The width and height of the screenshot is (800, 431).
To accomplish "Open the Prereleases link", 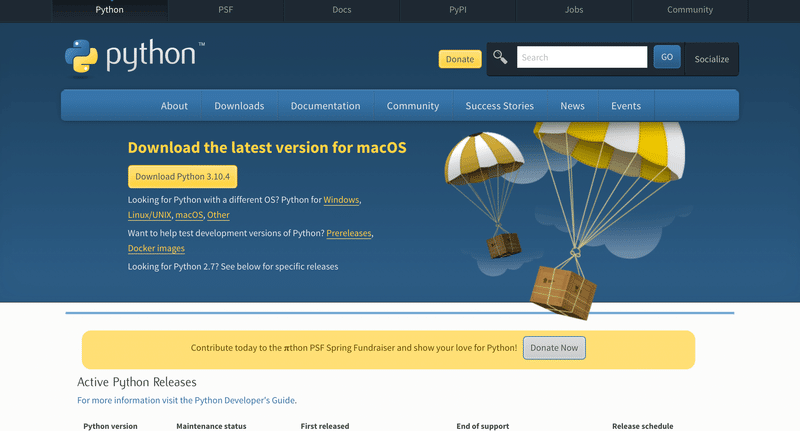I will [349, 233].
